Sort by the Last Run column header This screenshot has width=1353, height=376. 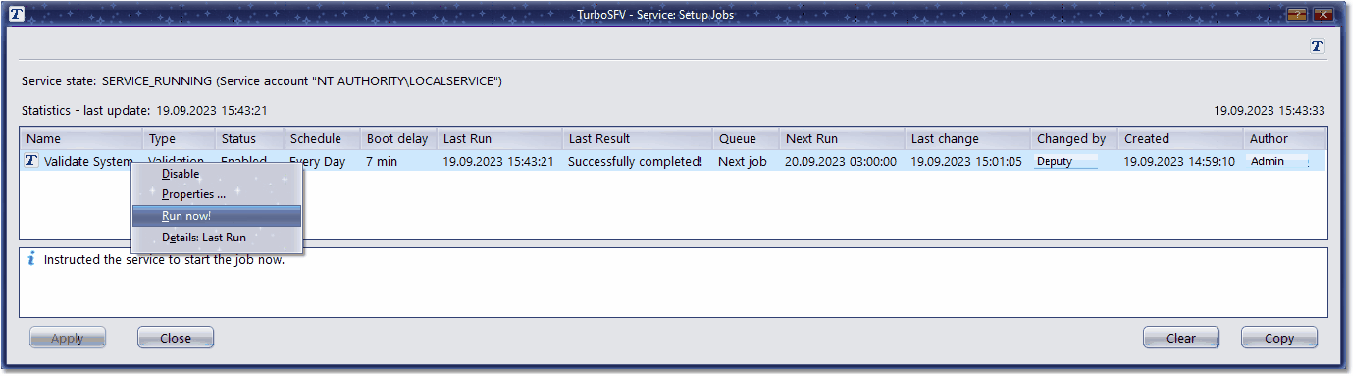(500, 139)
